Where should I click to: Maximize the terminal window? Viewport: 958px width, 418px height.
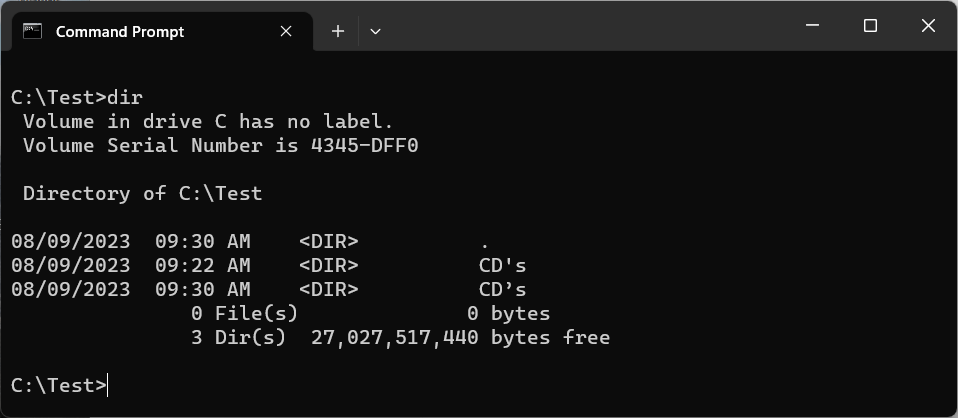pos(870,26)
